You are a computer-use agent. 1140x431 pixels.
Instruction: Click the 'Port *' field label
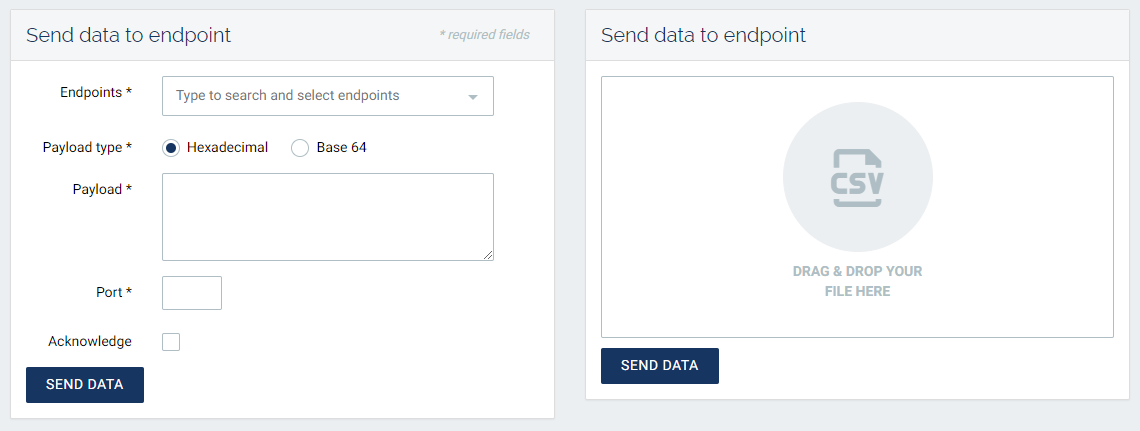pos(113,292)
